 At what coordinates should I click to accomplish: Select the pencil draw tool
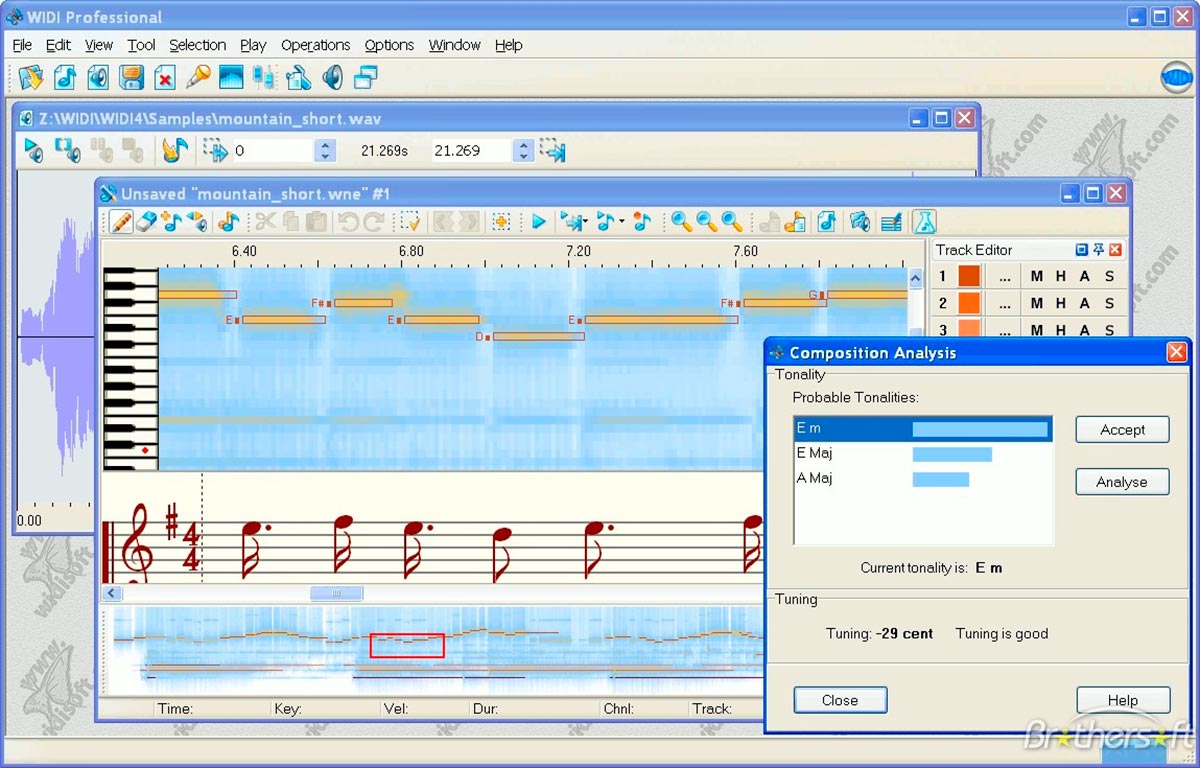click(x=121, y=221)
